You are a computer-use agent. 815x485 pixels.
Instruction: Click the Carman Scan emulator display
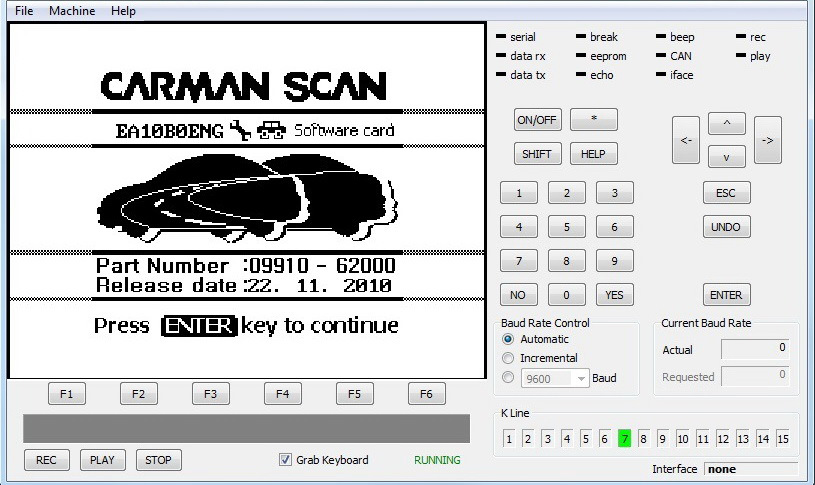point(247,200)
